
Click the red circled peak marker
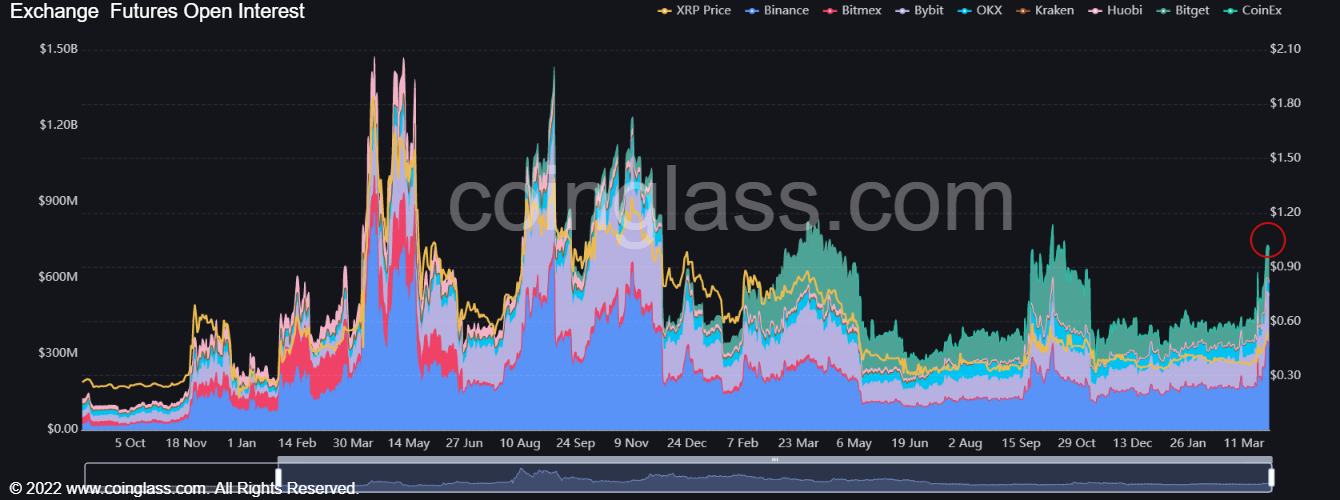click(1268, 240)
